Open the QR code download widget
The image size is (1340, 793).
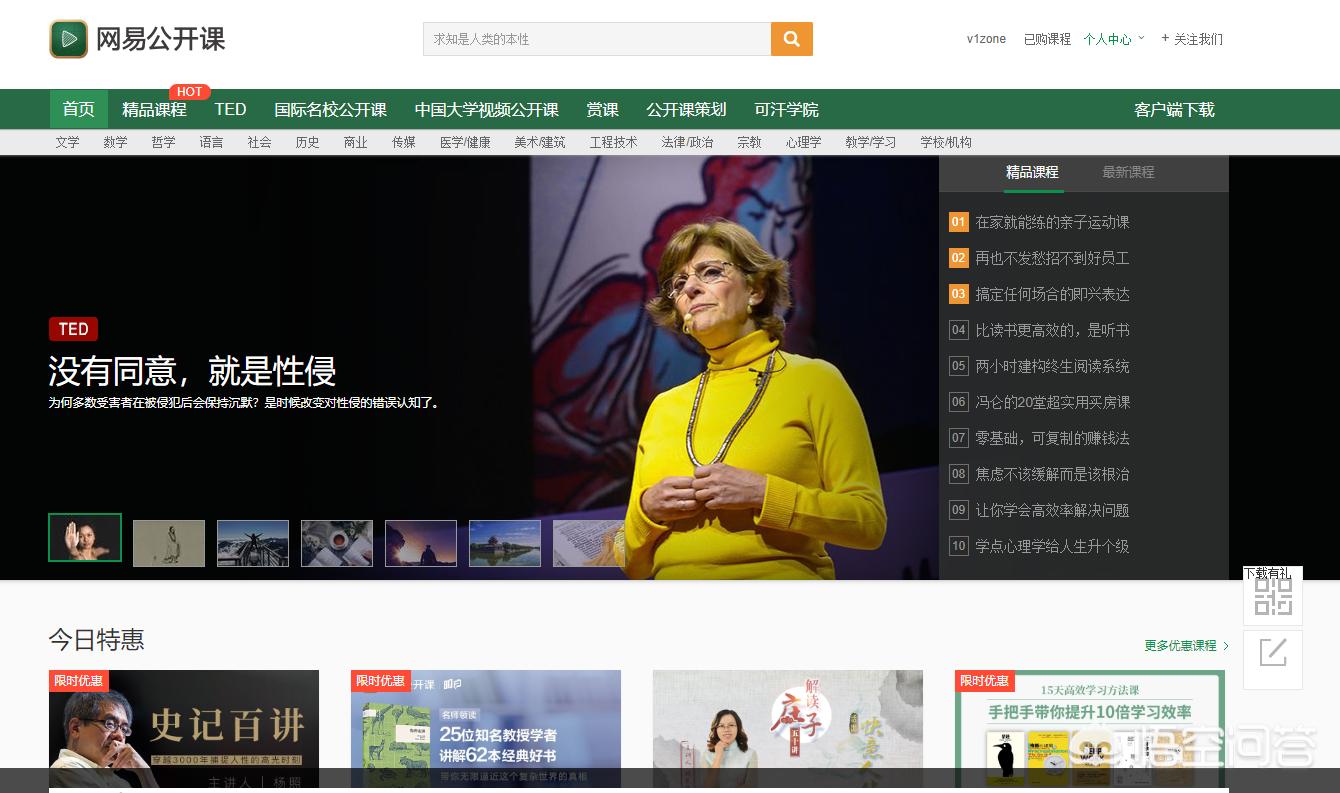[1273, 598]
